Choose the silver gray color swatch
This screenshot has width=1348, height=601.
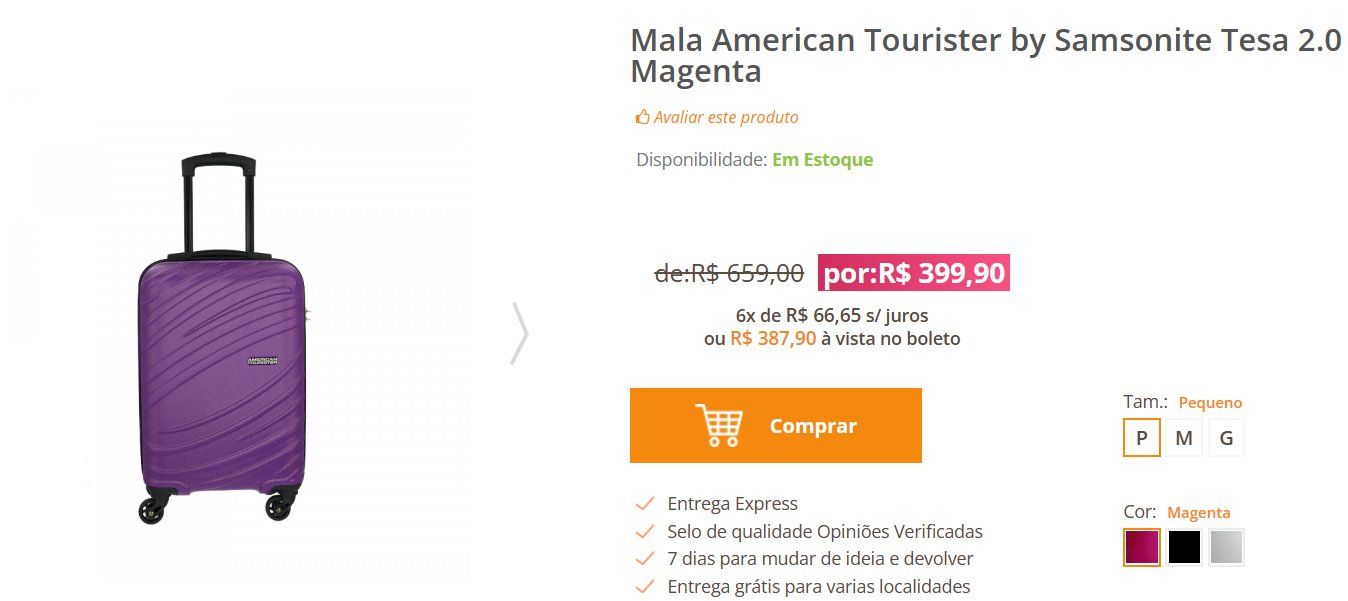tap(1226, 547)
